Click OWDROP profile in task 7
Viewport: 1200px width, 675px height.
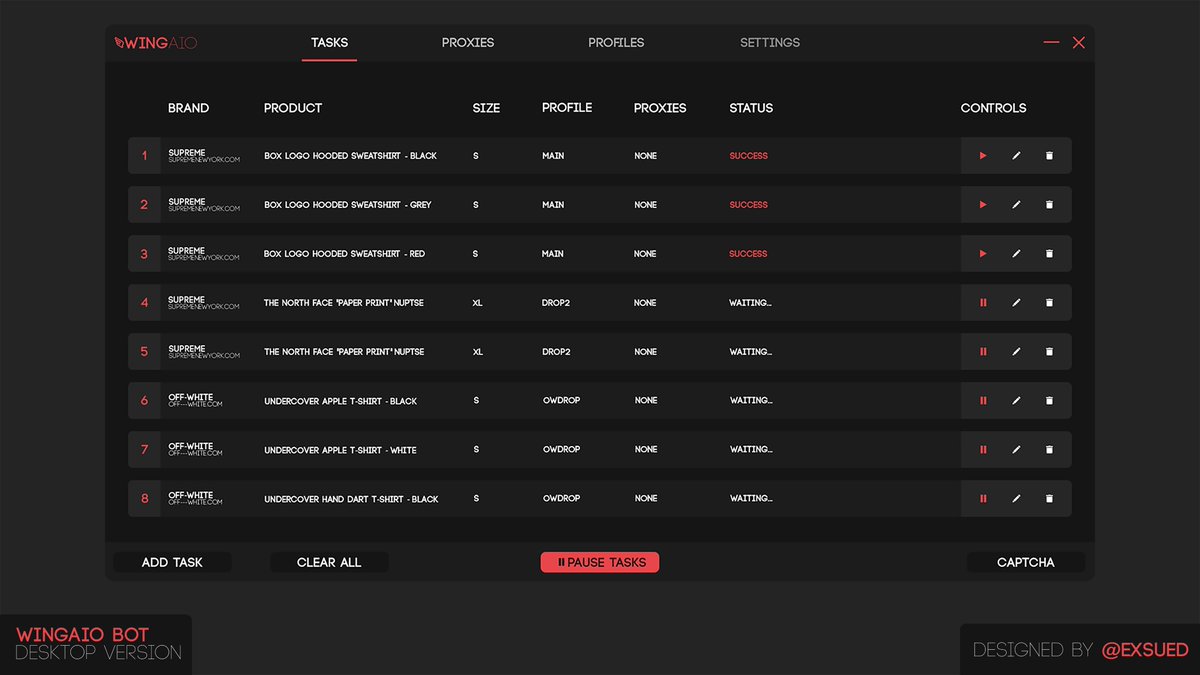click(x=561, y=450)
